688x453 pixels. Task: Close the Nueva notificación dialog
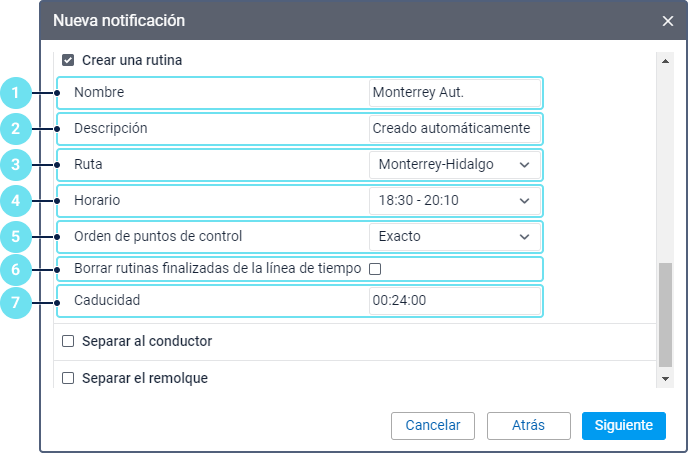[668, 21]
